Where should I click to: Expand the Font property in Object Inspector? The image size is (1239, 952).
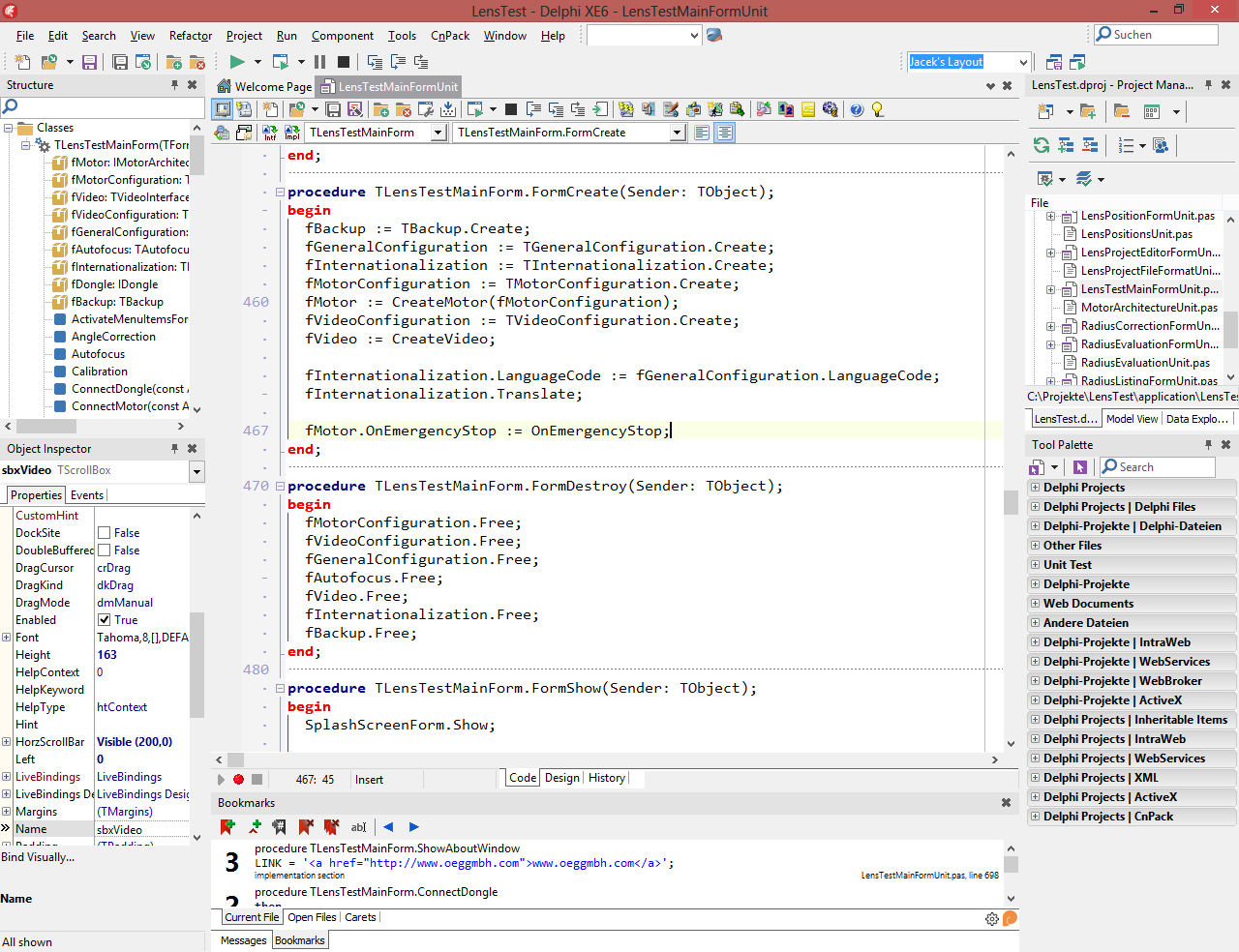point(7,638)
